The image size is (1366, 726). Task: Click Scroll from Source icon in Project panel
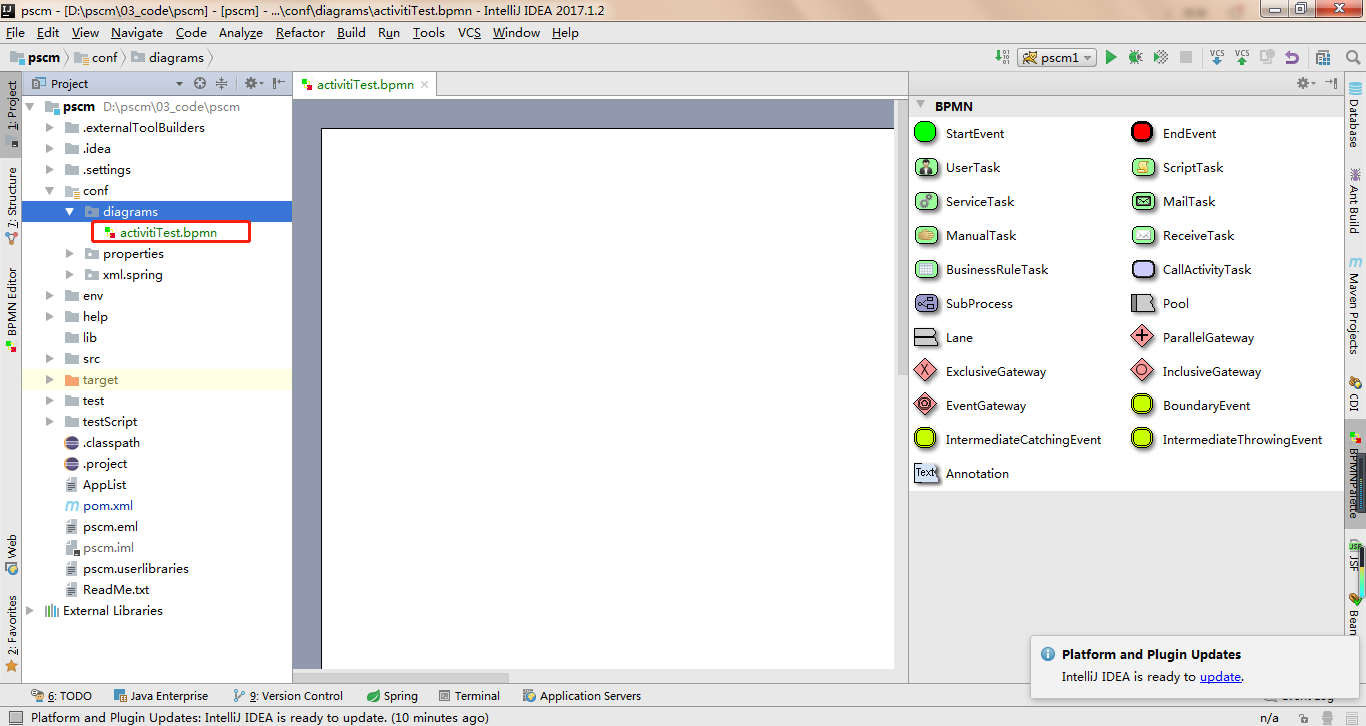click(x=200, y=84)
